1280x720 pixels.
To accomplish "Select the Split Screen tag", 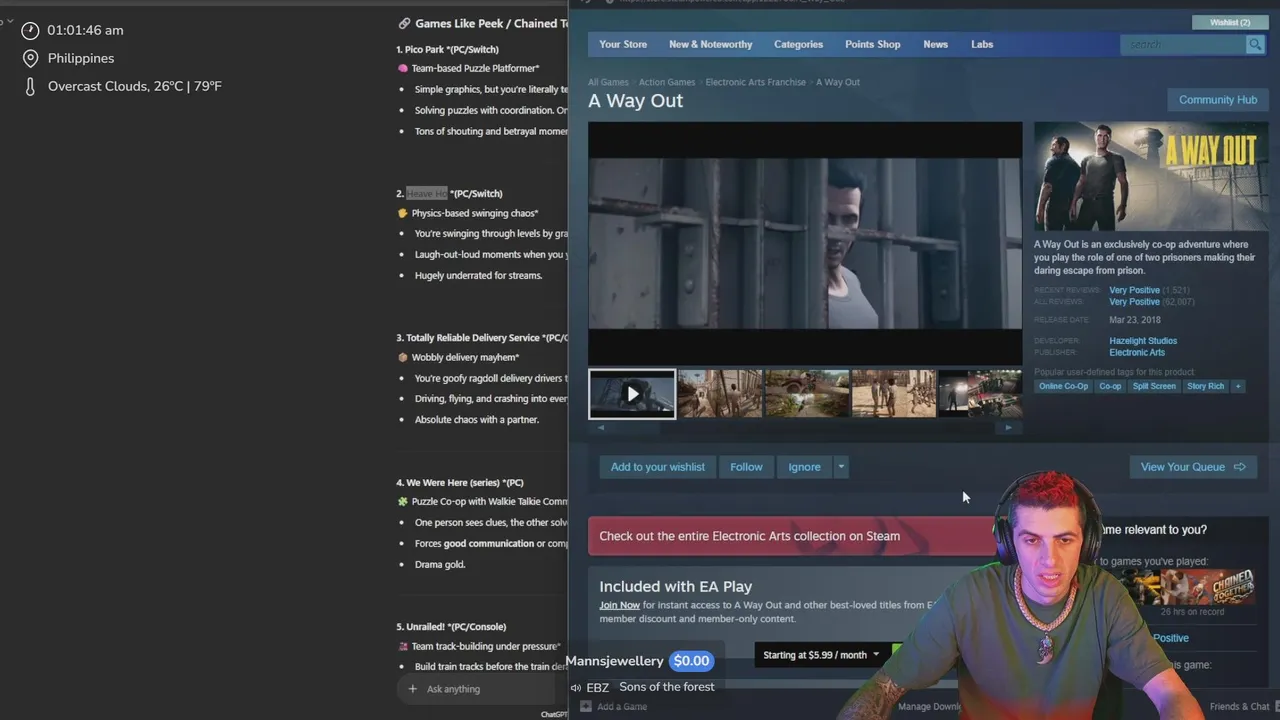I will [x=1154, y=386].
